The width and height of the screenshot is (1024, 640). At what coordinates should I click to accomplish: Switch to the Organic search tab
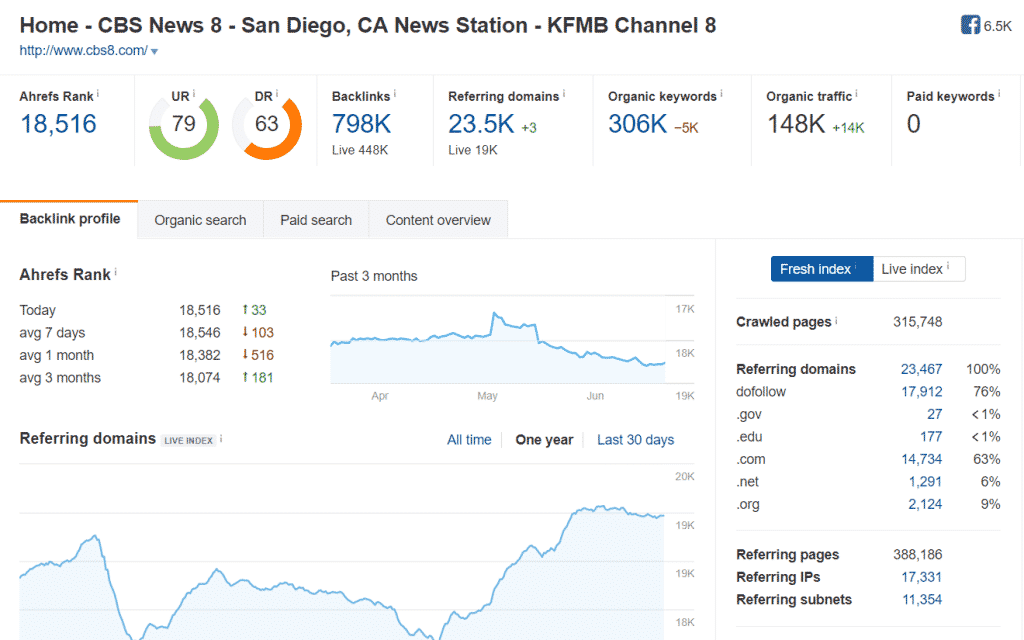[200, 220]
